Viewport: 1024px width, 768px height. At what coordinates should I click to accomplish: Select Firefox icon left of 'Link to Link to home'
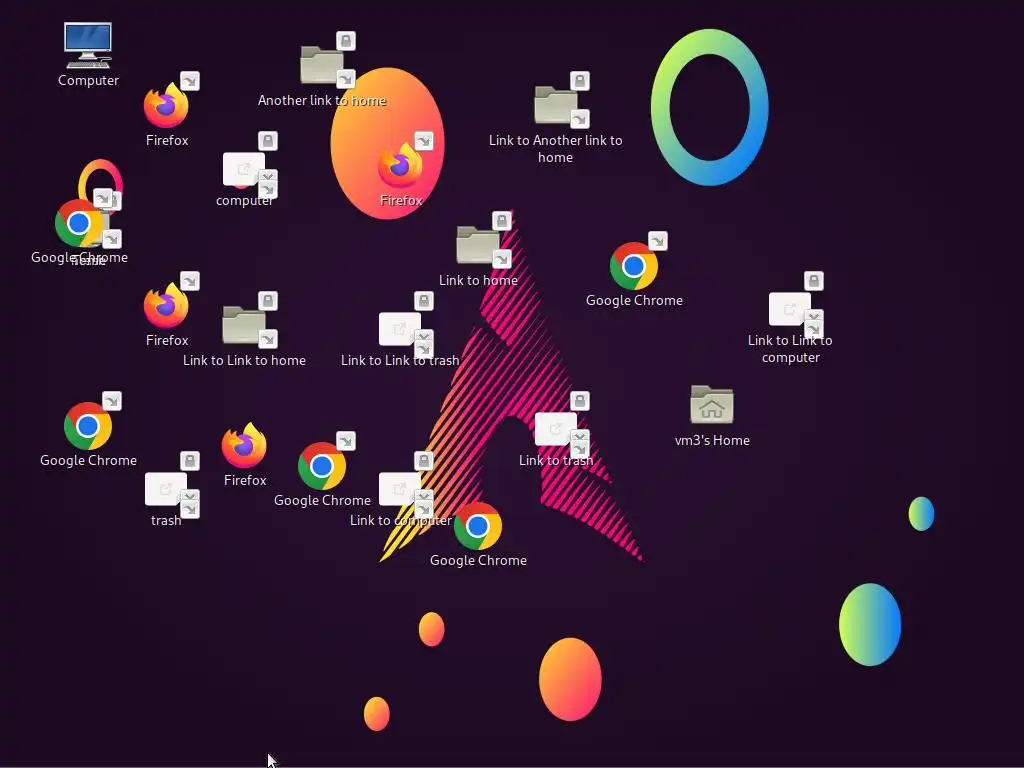pos(167,305)
